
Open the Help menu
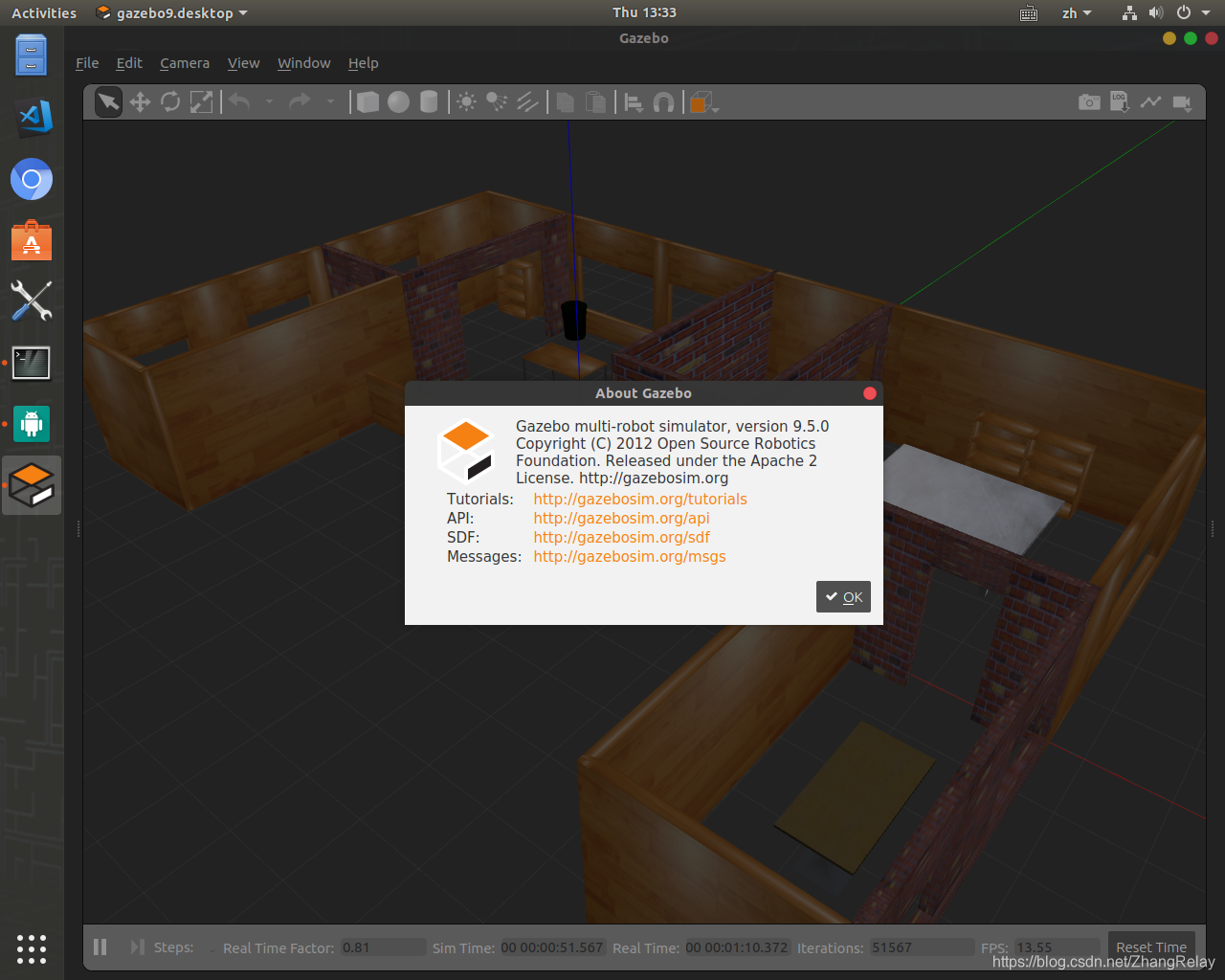(363, 63)
